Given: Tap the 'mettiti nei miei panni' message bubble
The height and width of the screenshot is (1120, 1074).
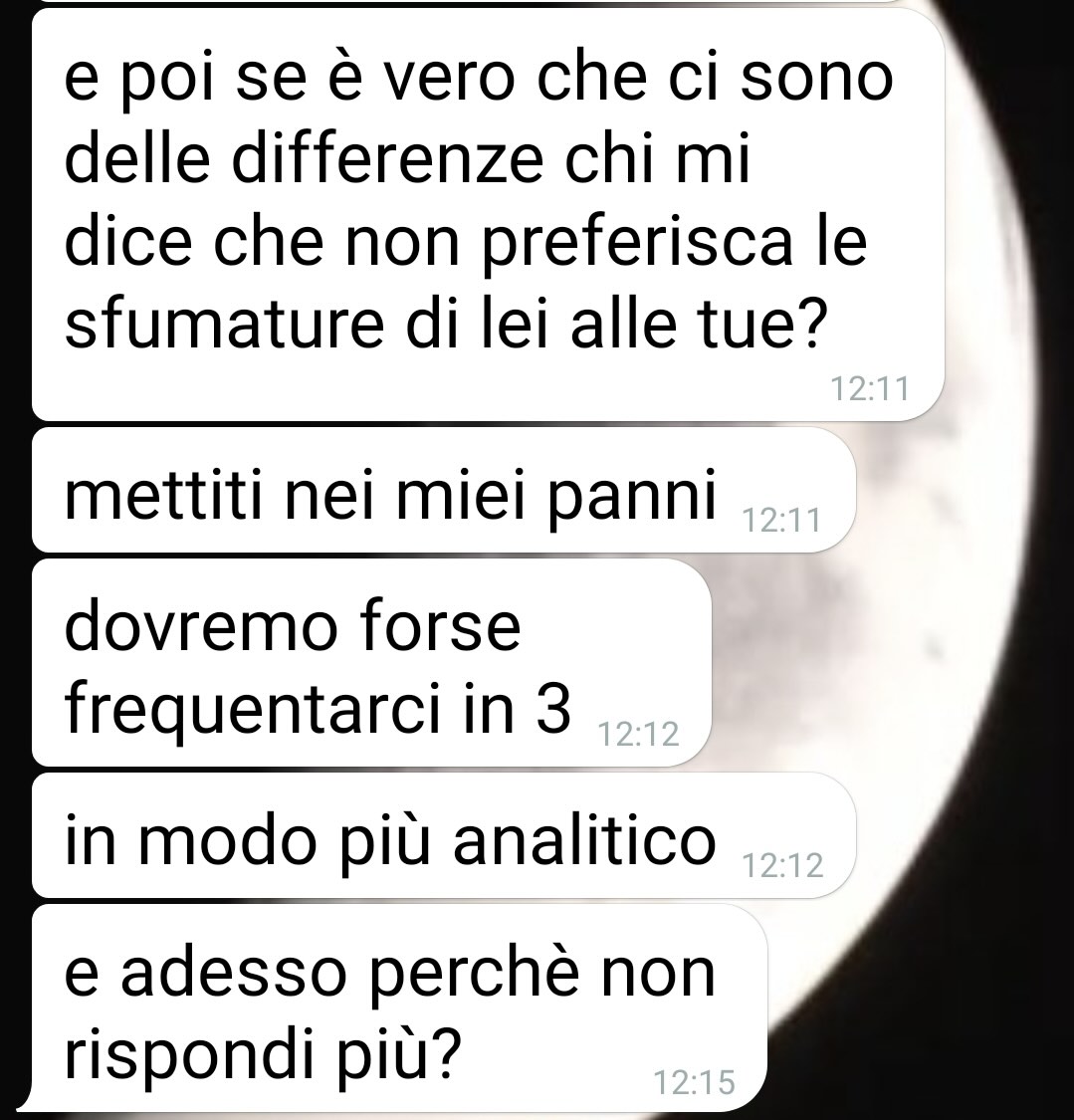Looking at the screenshot, I should [x=444, y=490].
